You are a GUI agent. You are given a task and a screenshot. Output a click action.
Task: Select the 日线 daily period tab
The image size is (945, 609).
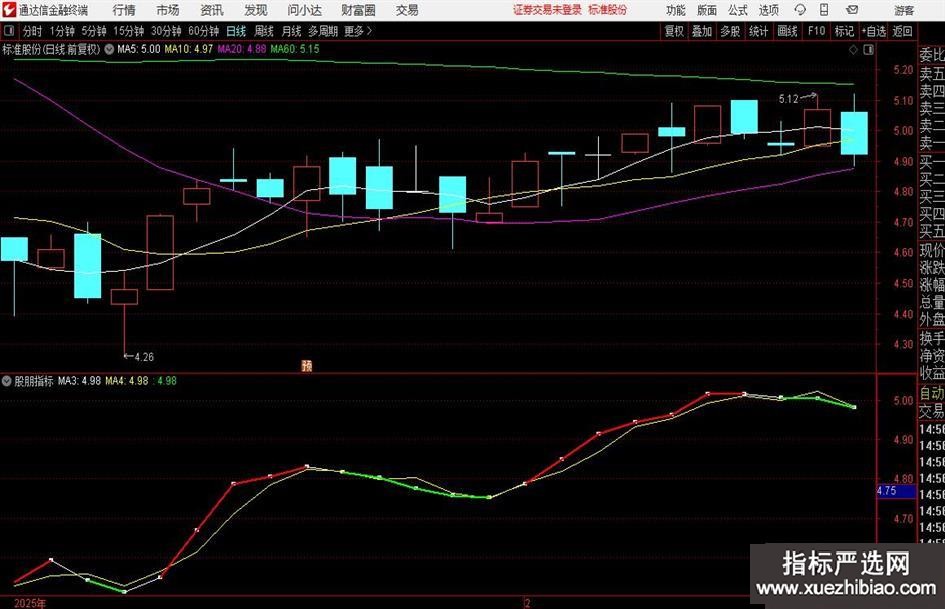pyautogui.click(x=236, y=31)
